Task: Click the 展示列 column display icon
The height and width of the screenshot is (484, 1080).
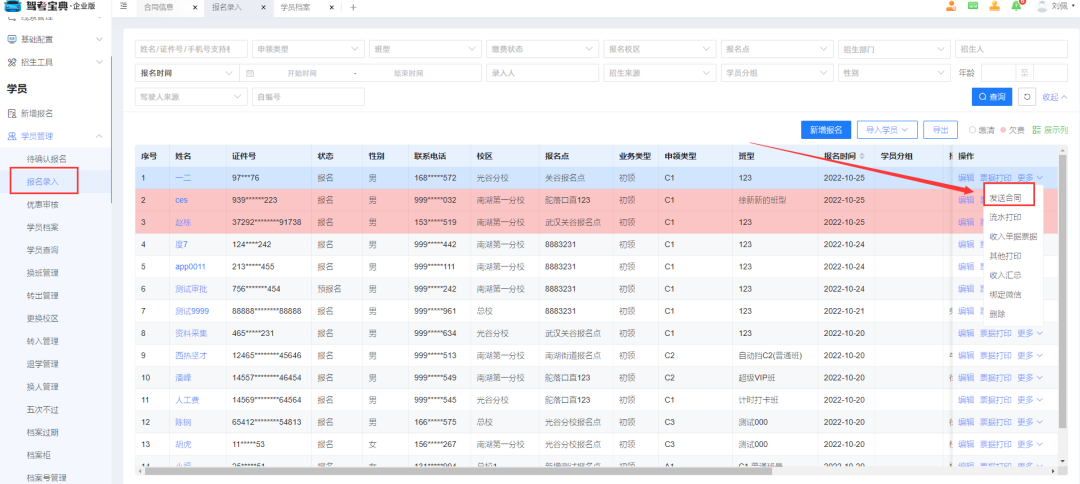Action: [x=1037, y=129]
